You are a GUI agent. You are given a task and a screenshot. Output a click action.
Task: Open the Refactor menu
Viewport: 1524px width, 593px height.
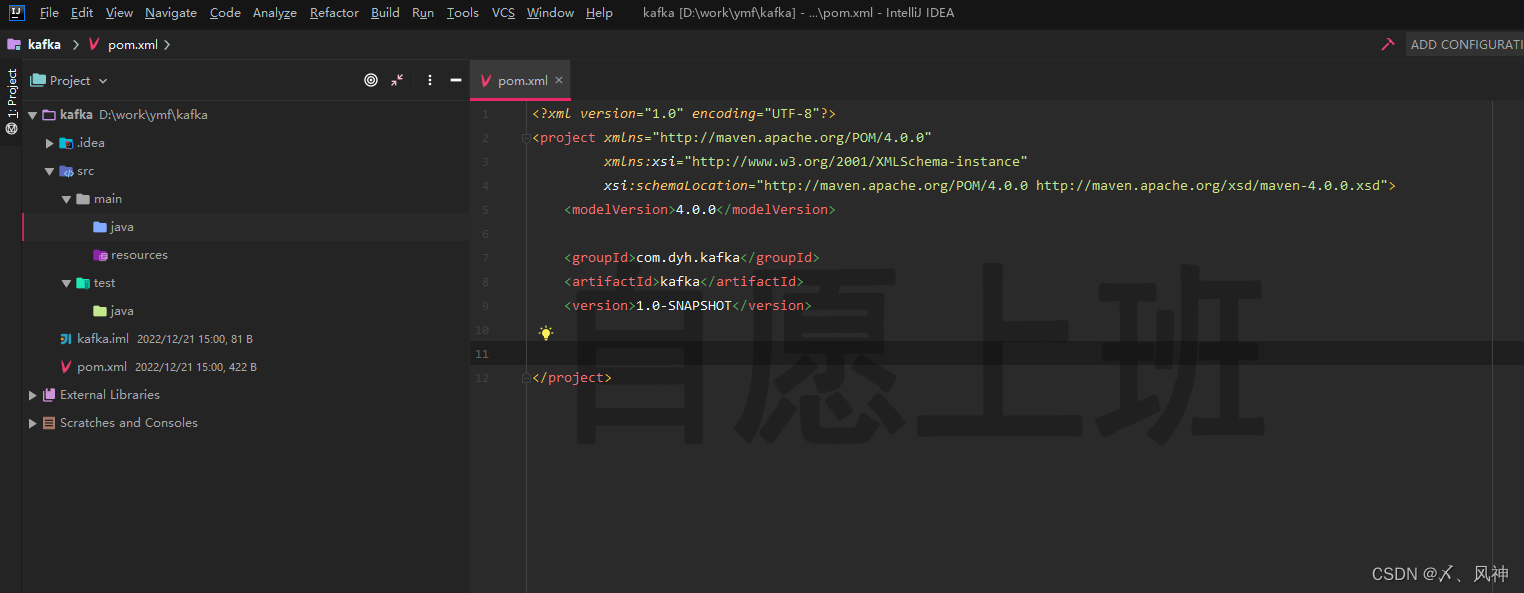click(334, 13)
